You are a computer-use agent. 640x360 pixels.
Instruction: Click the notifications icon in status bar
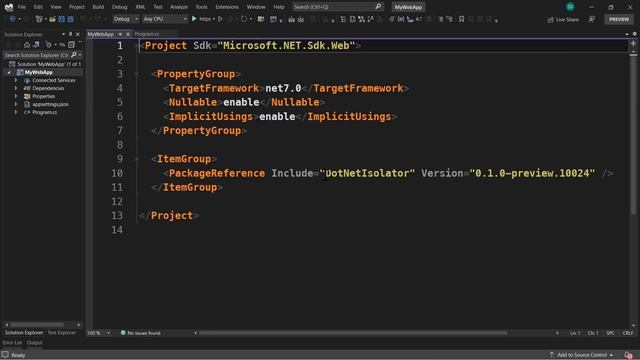tap(629, 355)
